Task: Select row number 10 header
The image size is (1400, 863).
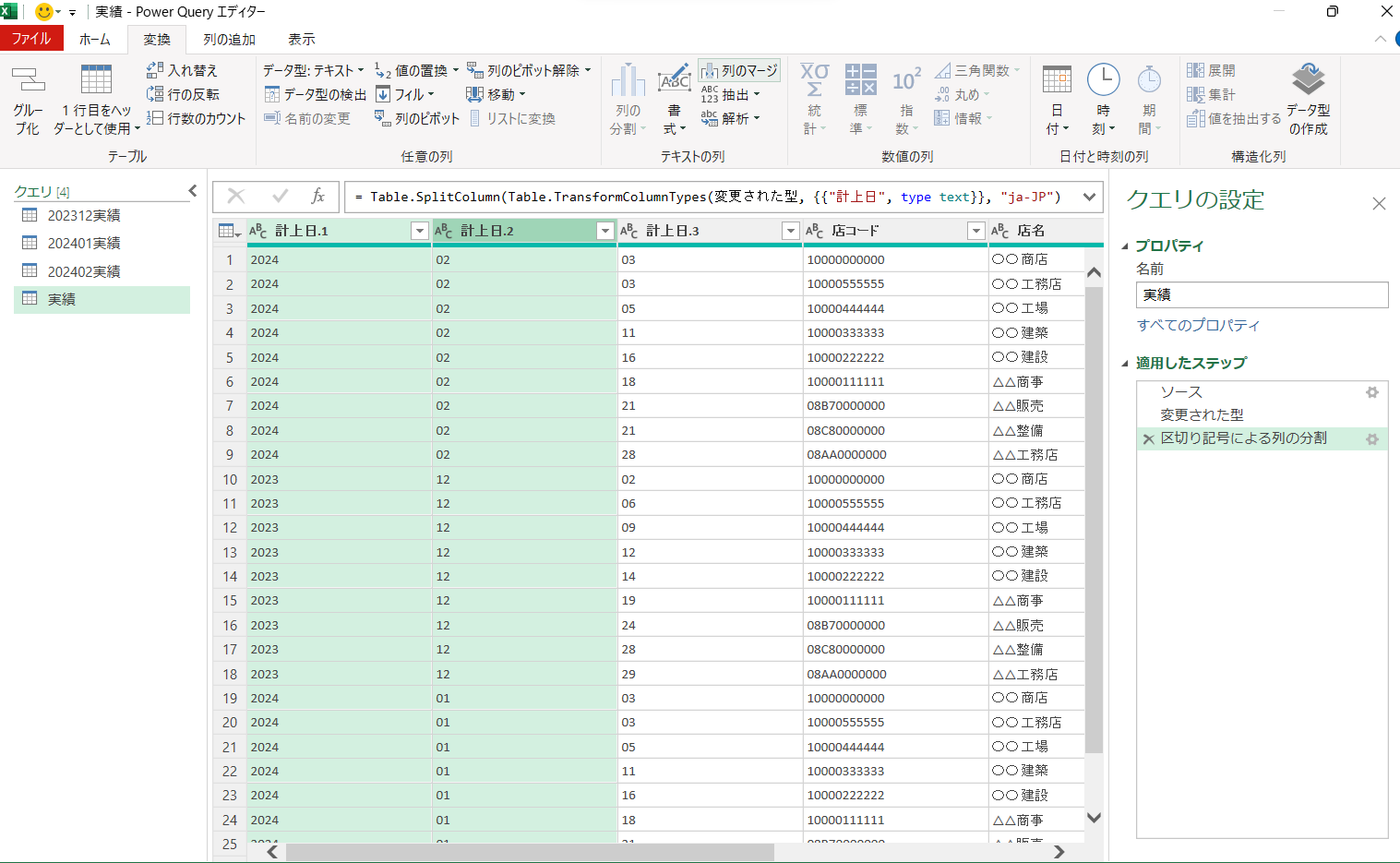Action: 230,479
